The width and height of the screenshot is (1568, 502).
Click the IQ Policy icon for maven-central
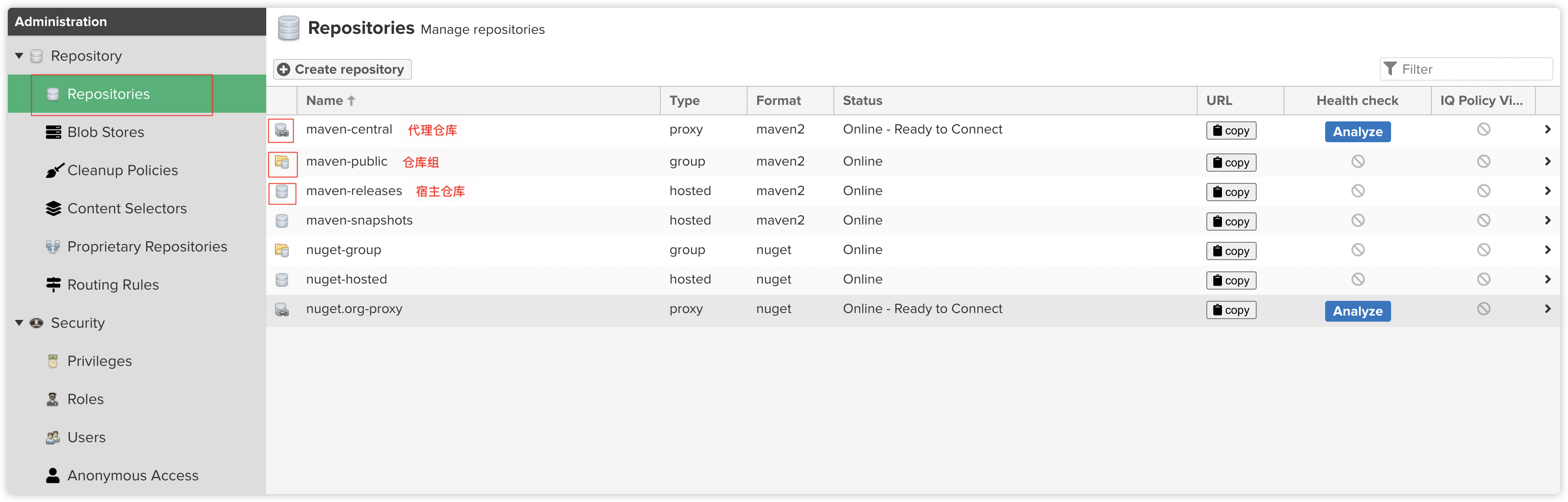click(1484, 129)
